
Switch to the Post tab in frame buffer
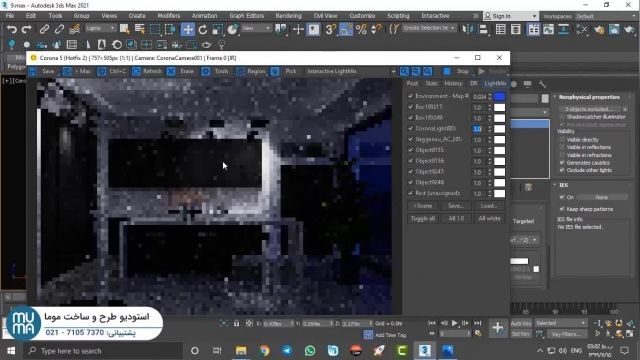click(412, 84)
